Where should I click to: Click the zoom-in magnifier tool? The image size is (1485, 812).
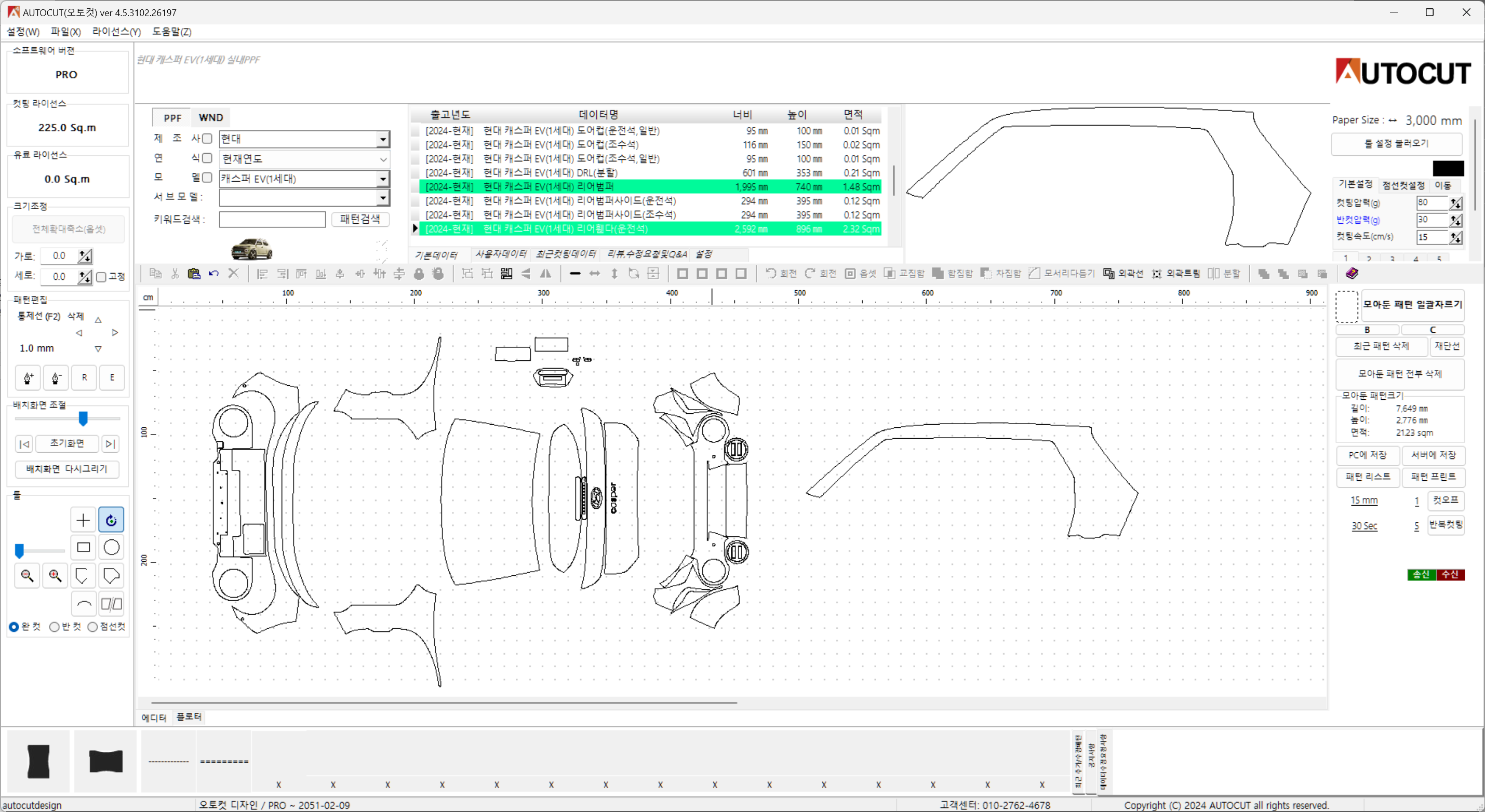(55, 575)
